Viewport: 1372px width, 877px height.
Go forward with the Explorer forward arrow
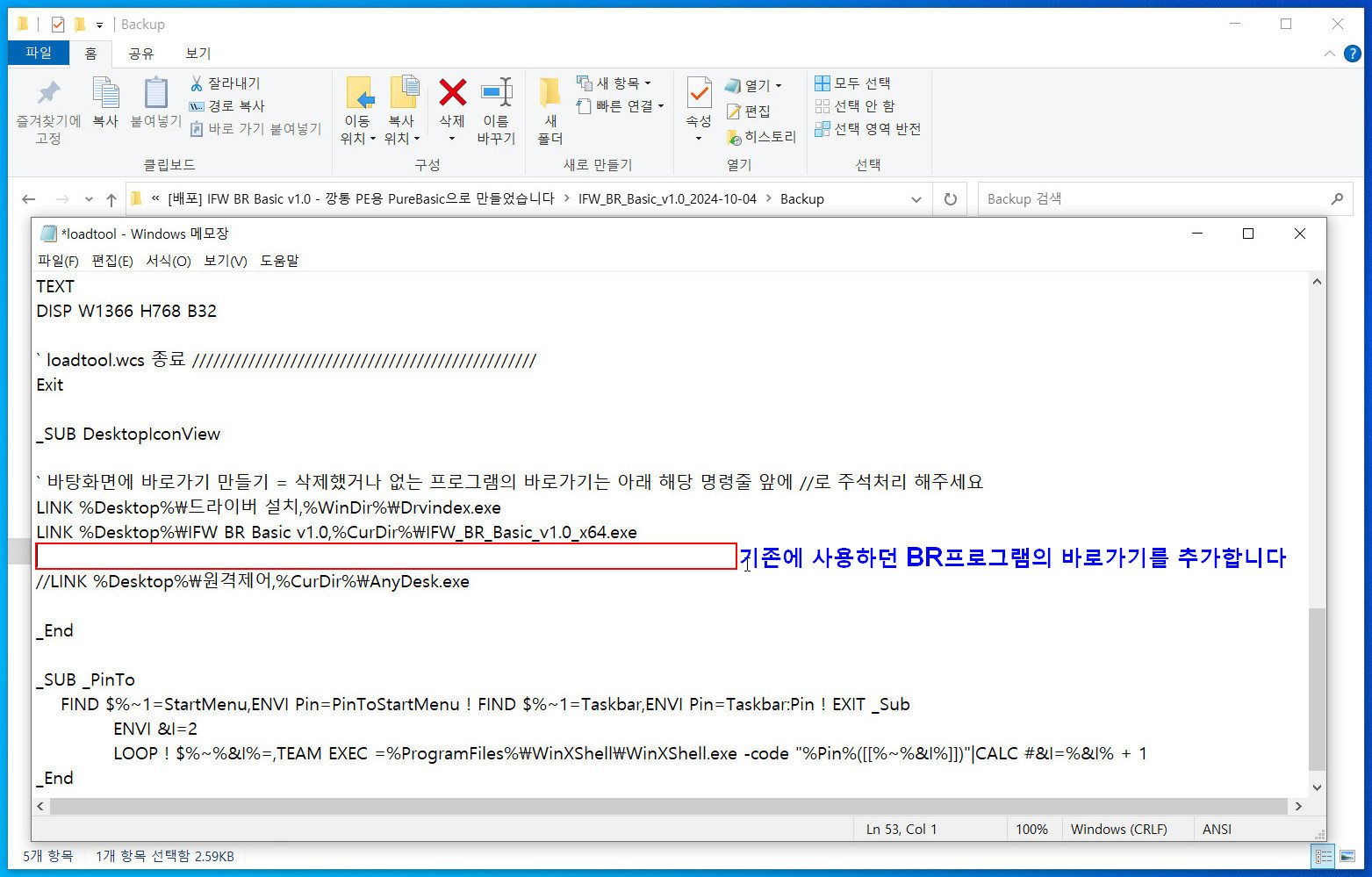click(x=62, y=199)
